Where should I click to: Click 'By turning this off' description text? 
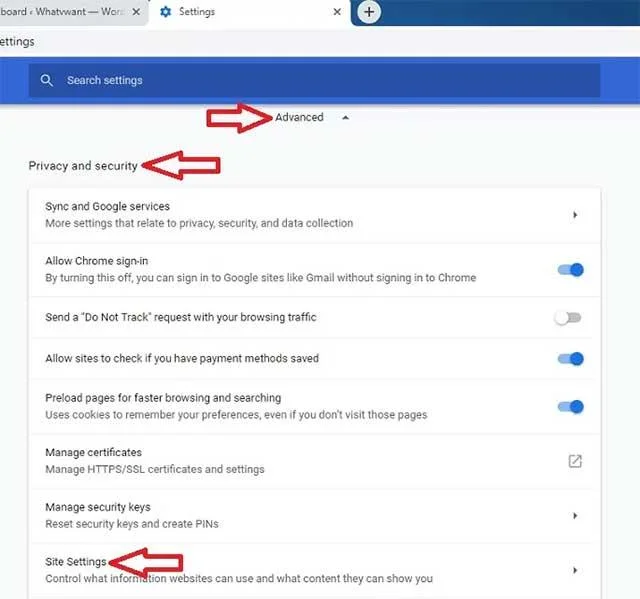pos(261,277)
